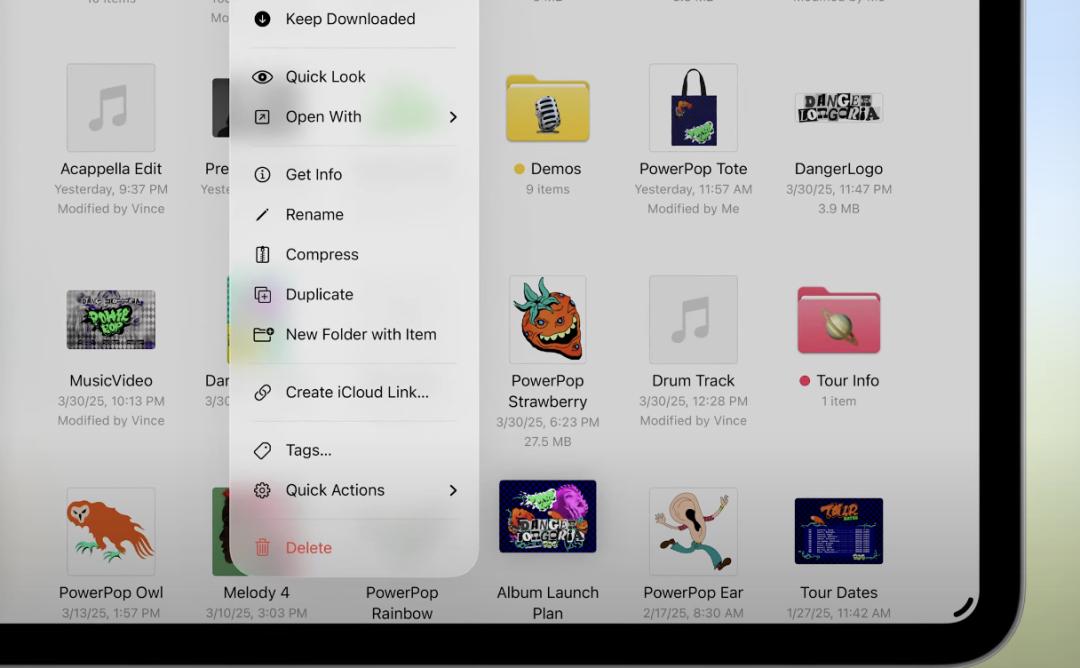Image resolution: width=1080 pixels, height=668 pixels.
Task: Click "1/27/25, 11:42 AM" under Tour Dates
Action: coord(839,613)
